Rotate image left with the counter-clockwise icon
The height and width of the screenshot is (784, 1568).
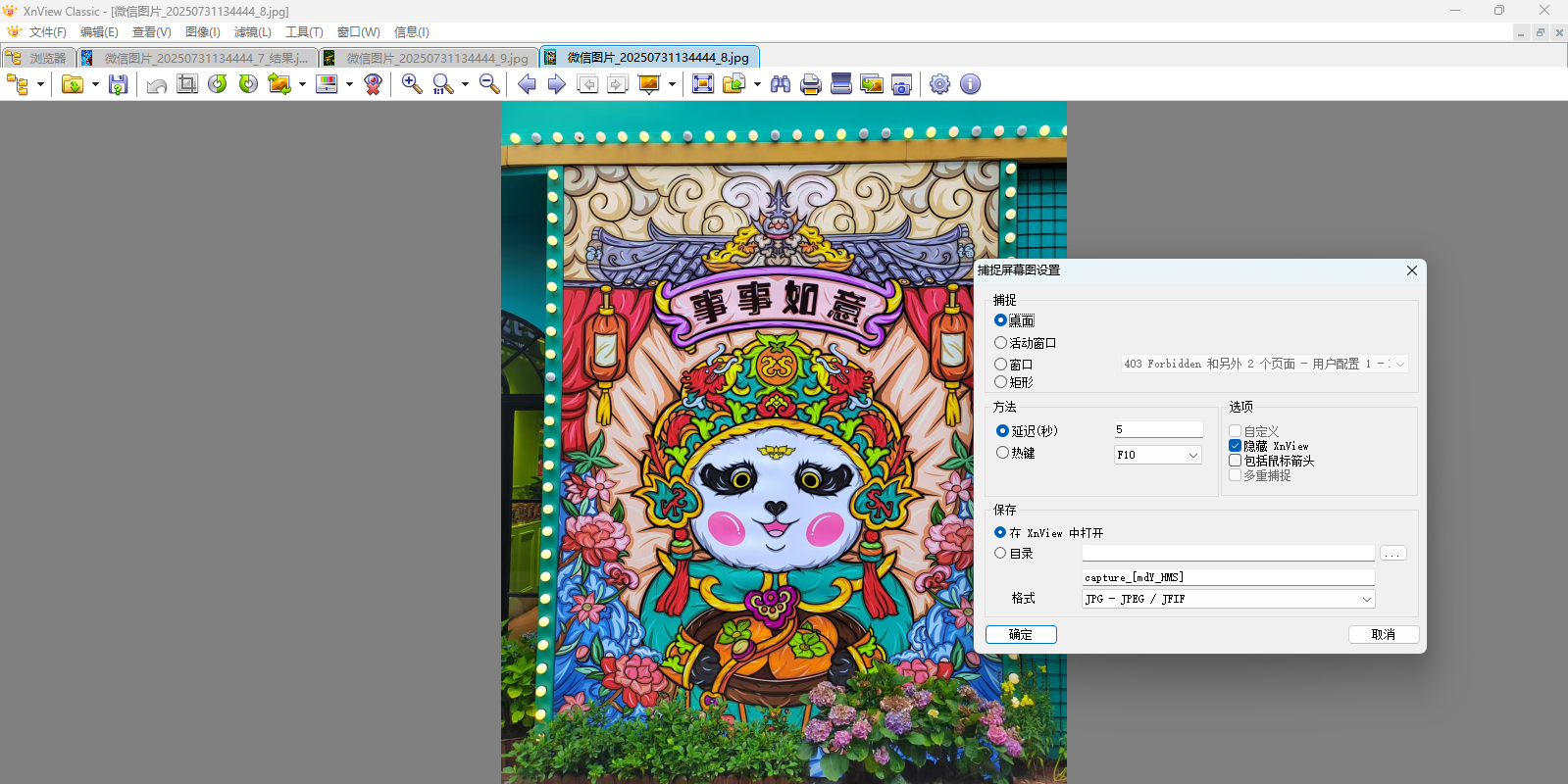[218, 84]
